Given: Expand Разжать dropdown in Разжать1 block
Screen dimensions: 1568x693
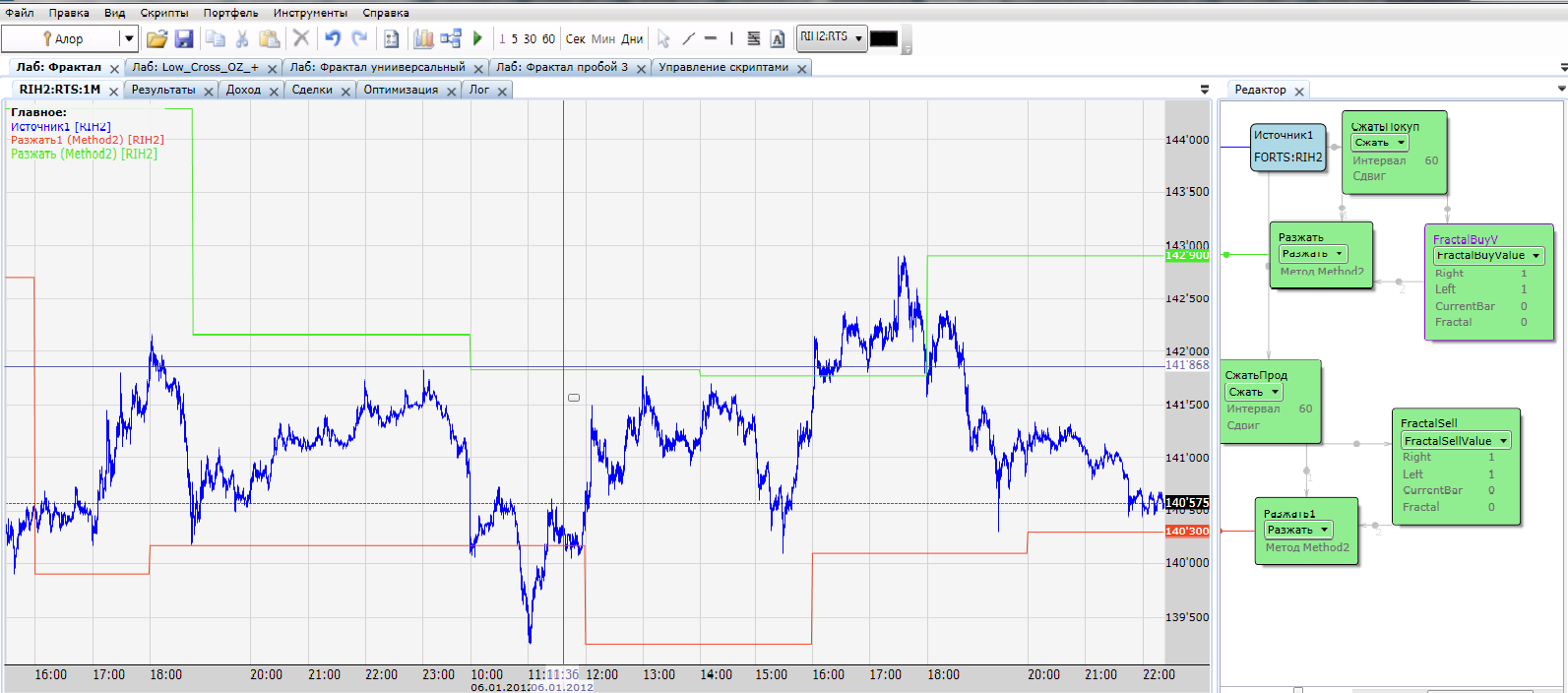Looking at the screenshot, I should pos(1324,530).
